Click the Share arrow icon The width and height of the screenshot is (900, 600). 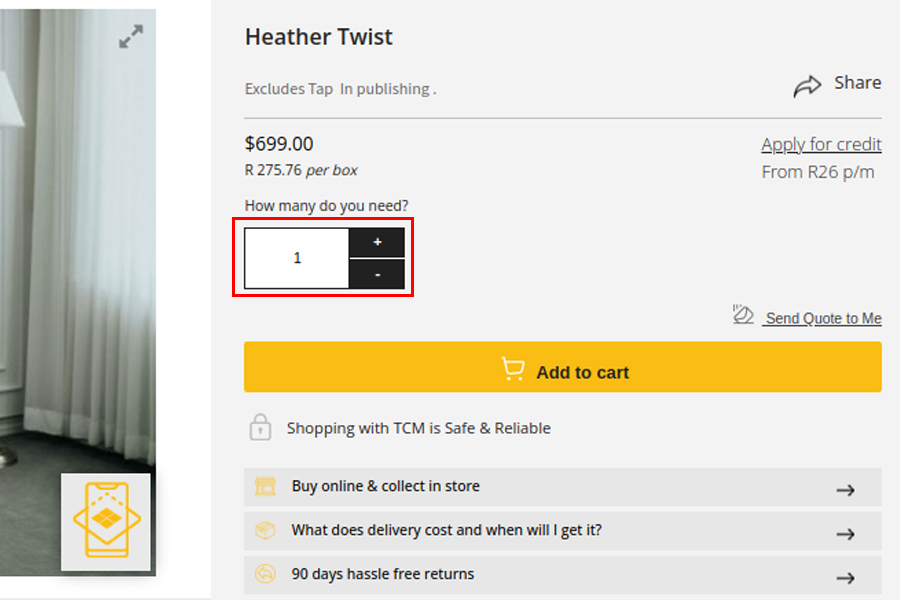807,86
